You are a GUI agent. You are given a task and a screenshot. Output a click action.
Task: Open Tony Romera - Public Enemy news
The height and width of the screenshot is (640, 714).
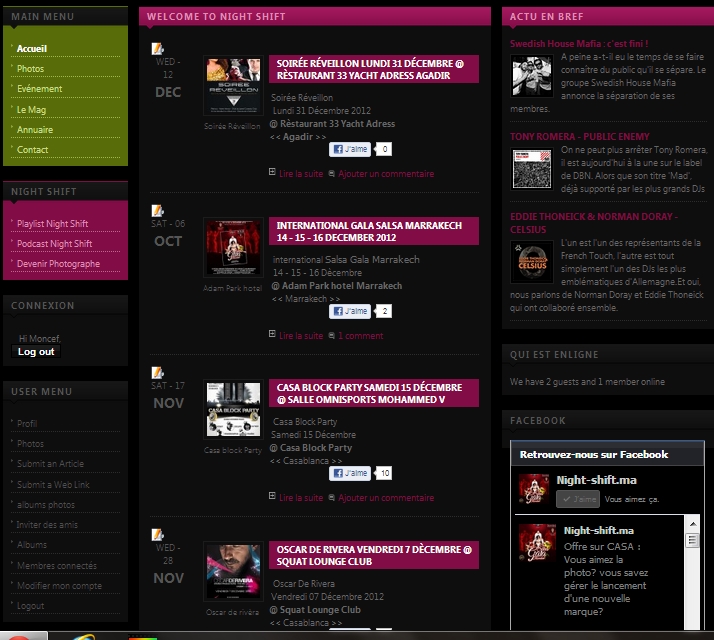pos(580,137)
